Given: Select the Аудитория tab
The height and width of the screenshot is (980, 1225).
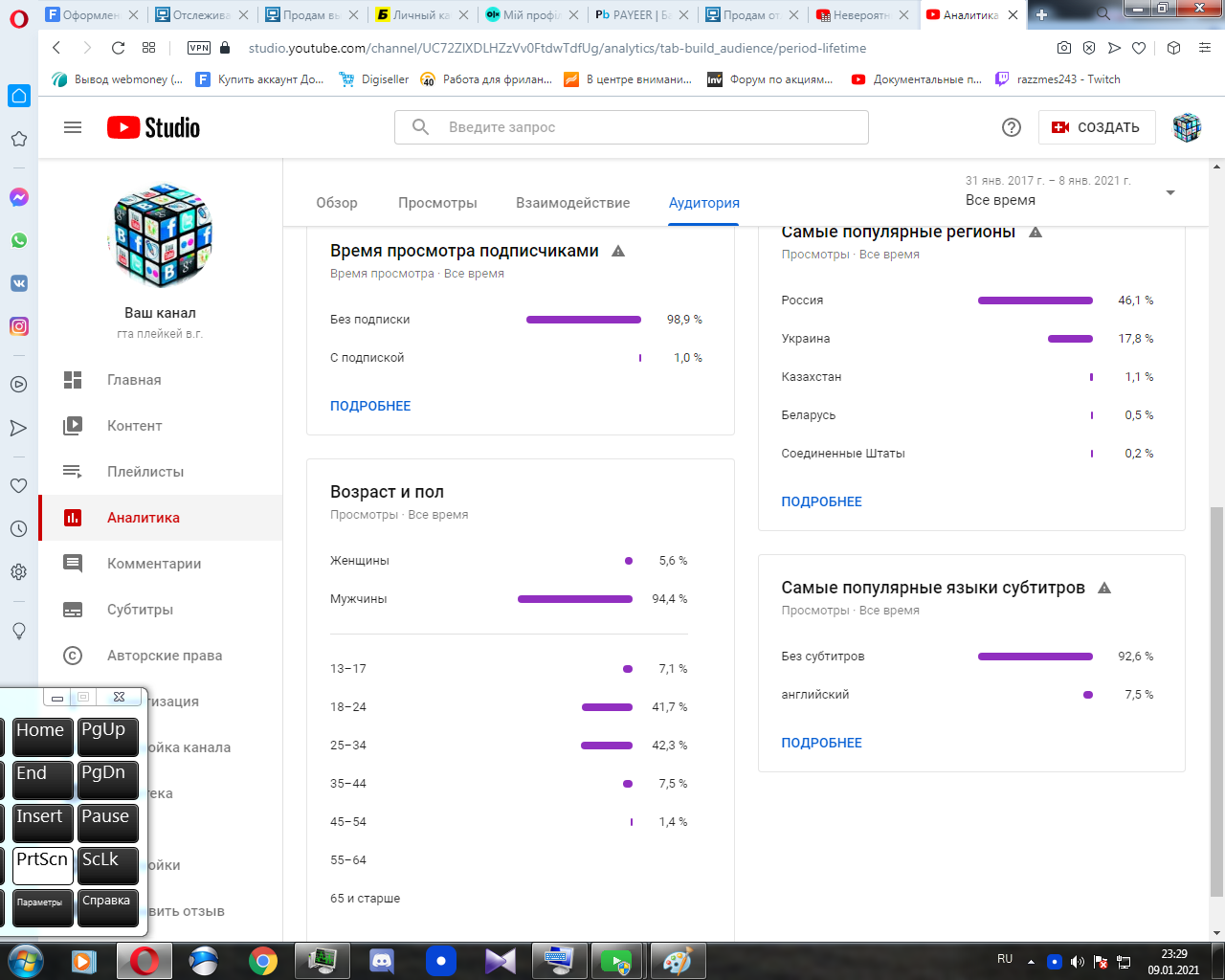Looking at the screenshot, I should click(x=704, y=203).
